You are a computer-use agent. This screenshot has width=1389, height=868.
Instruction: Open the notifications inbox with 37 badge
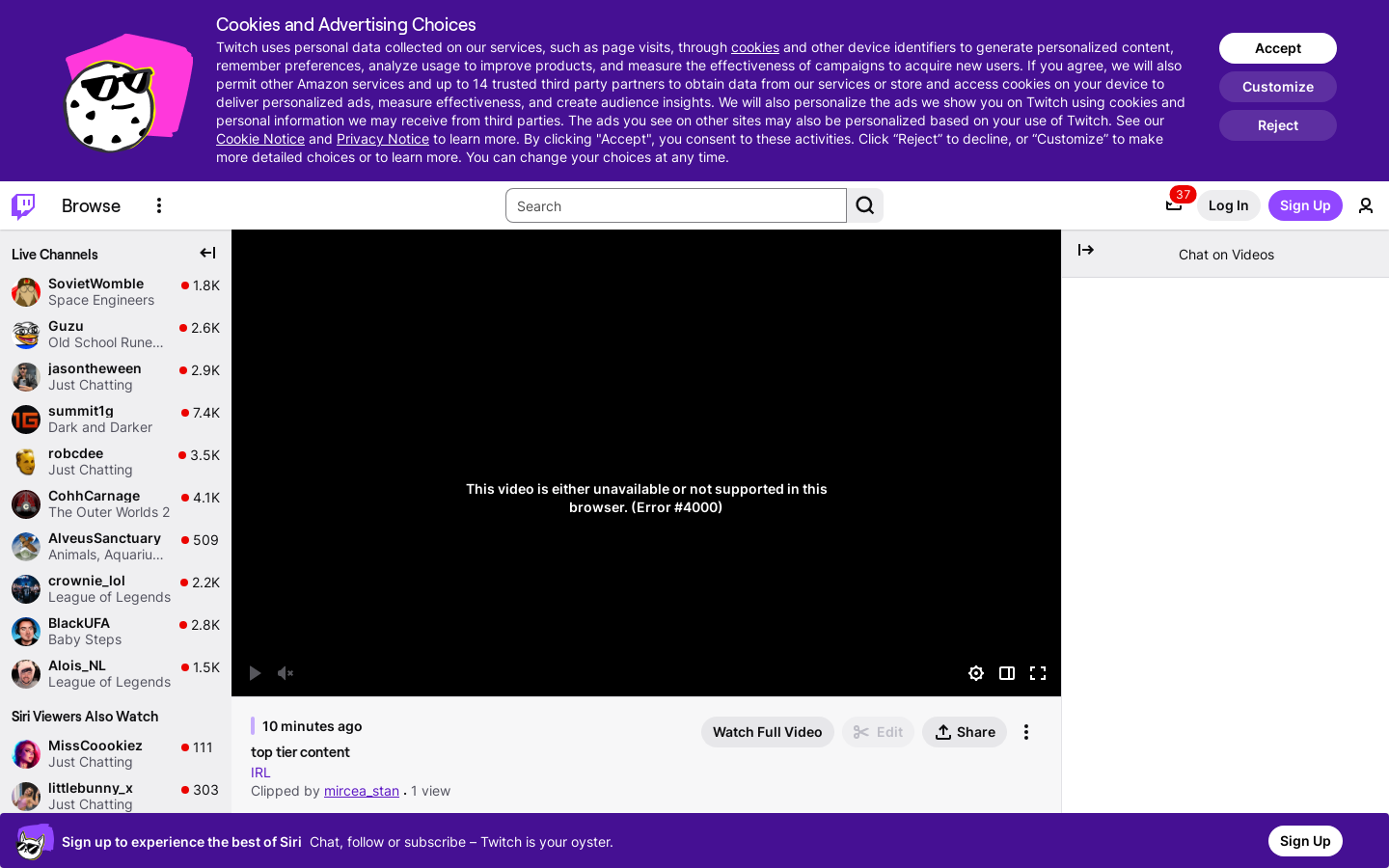click(x=1174, y=204)
